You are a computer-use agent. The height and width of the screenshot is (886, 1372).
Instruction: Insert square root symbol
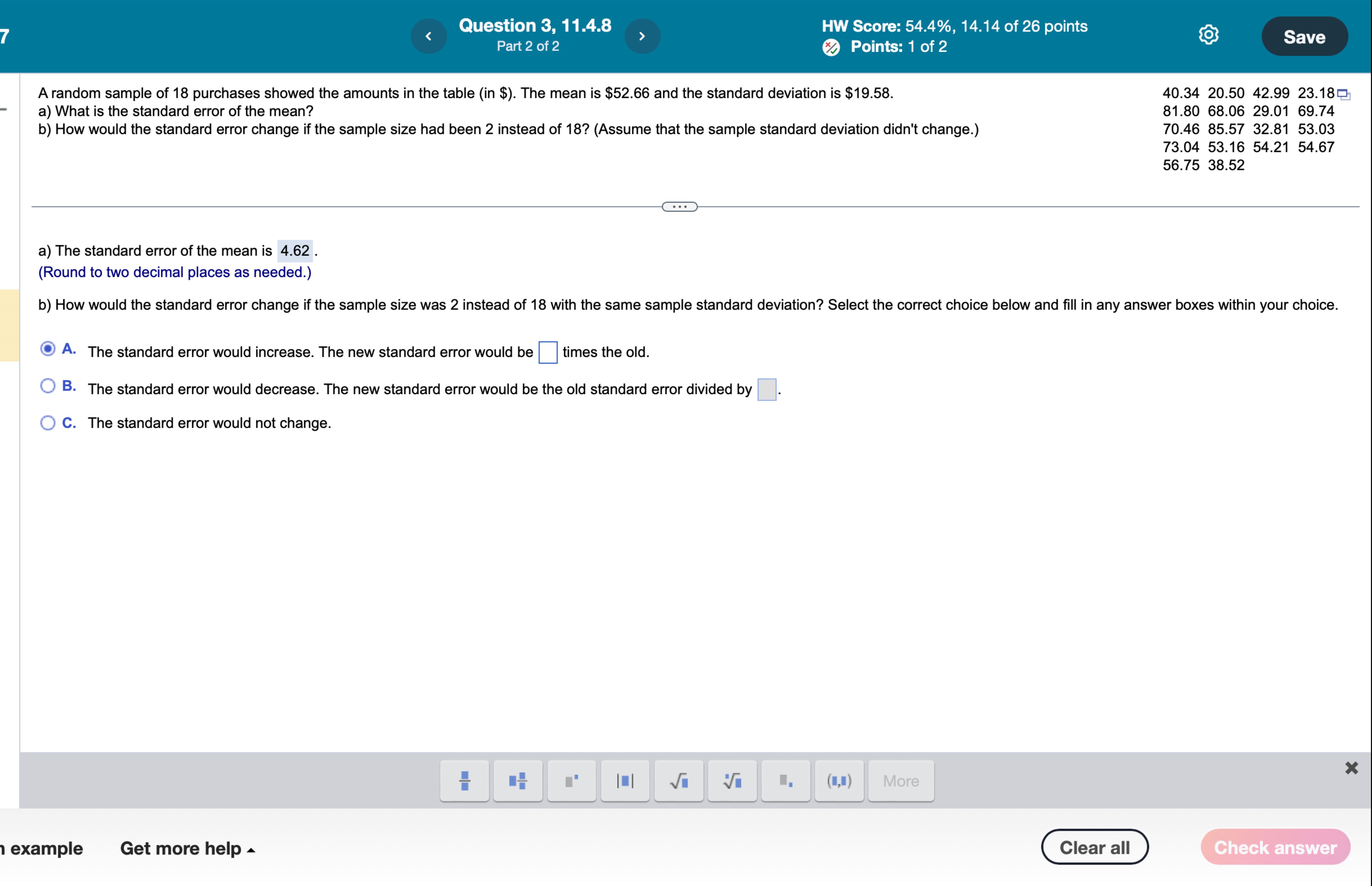pos(678,781)
